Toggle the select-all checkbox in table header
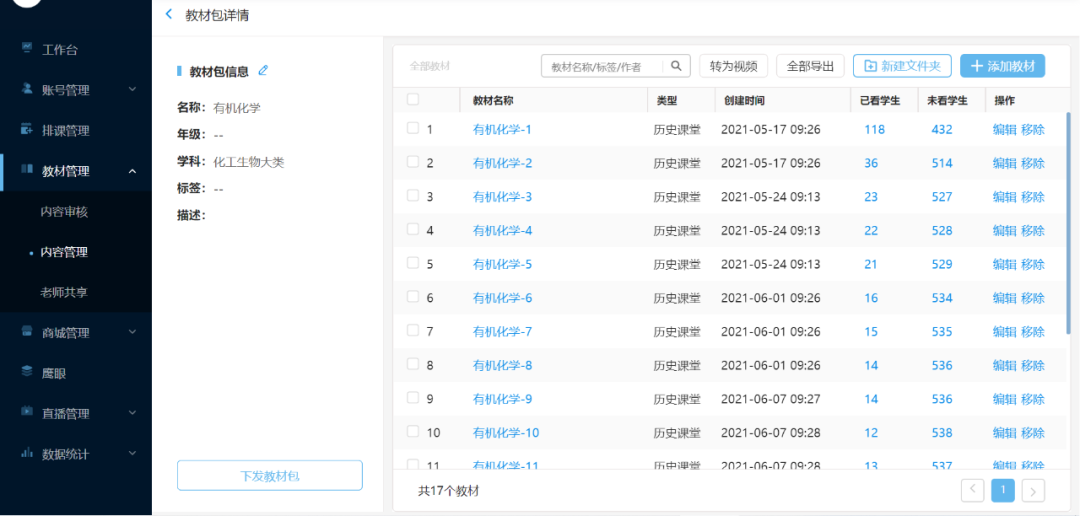 tap(413, 100)
